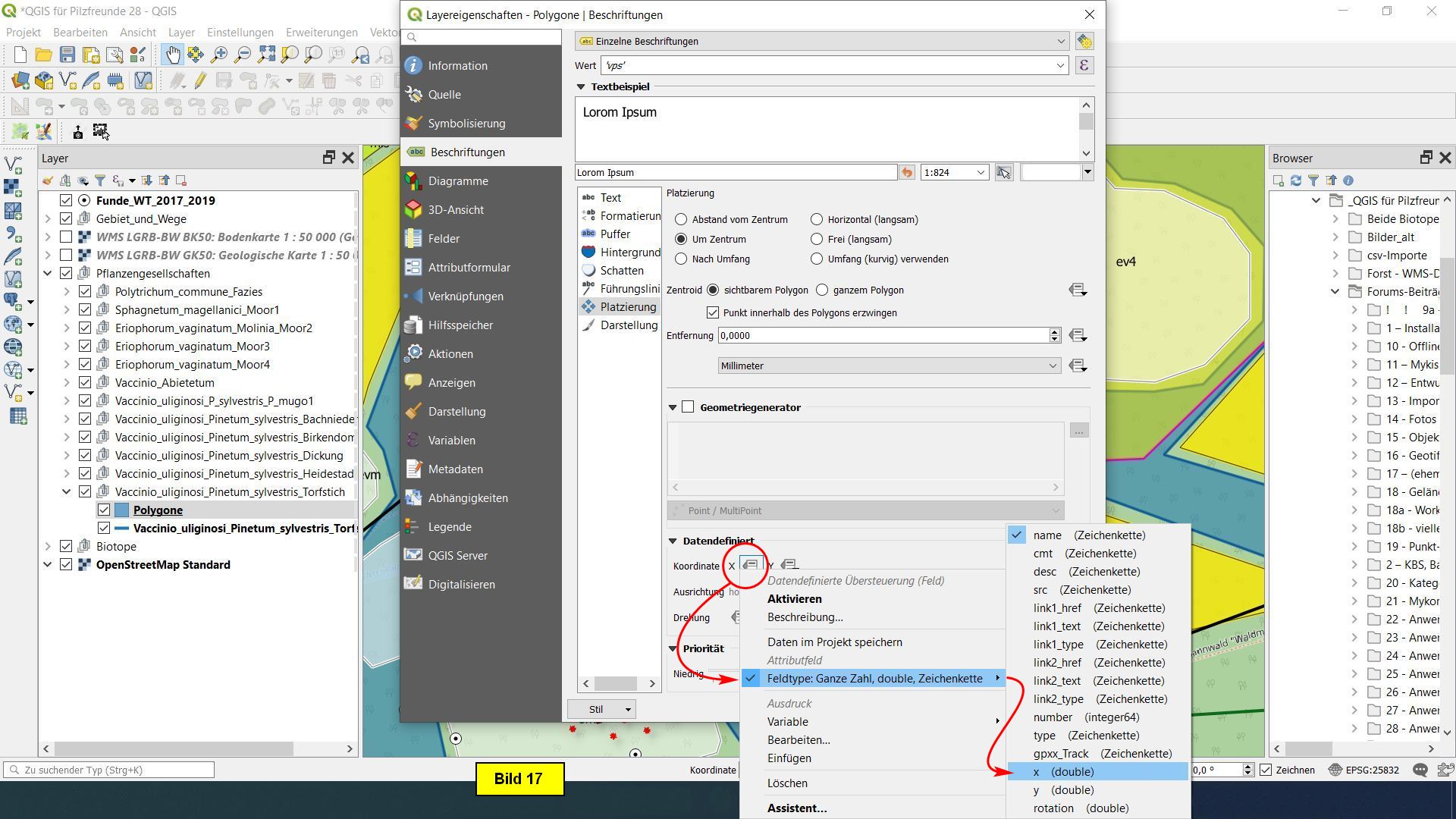This screenshot has width=1456, height=819.
Task: Enable the Geometriegenerator checkbox
Action: tap(688, 407)
